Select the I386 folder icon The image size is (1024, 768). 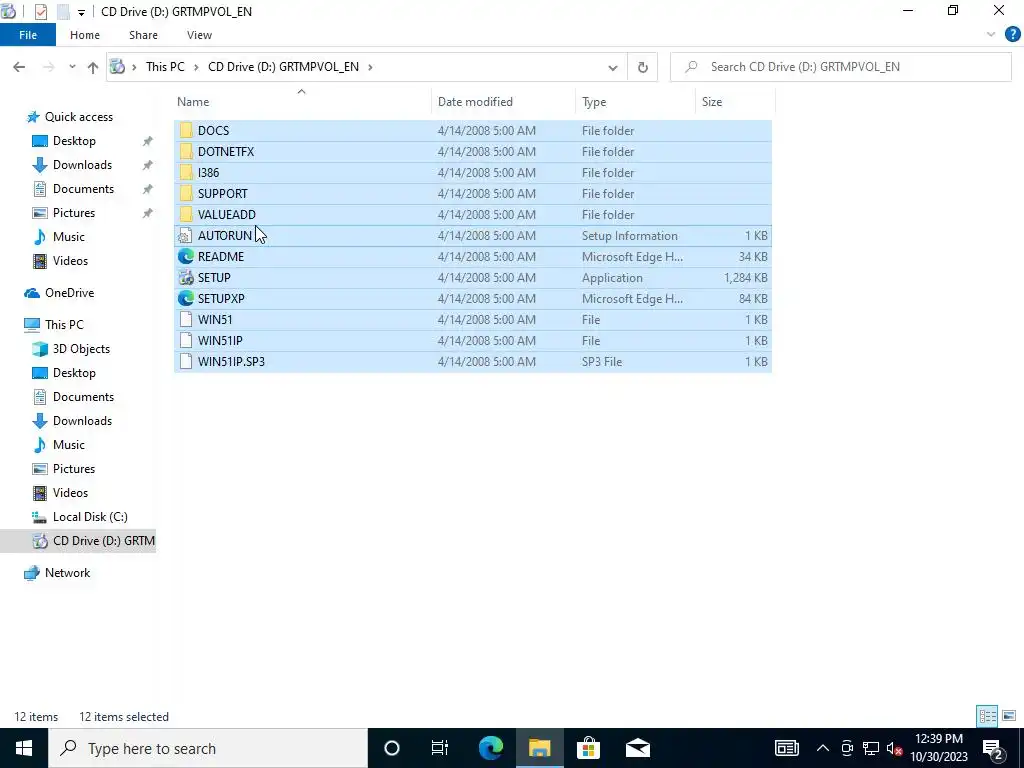(186, 172)
